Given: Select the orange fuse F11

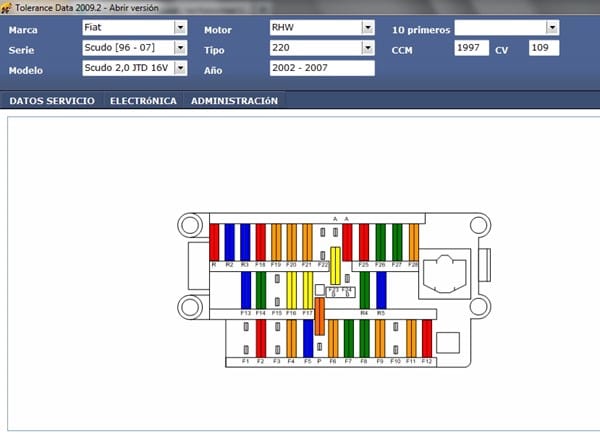Looking at the screenshot, I should [411, 339].
